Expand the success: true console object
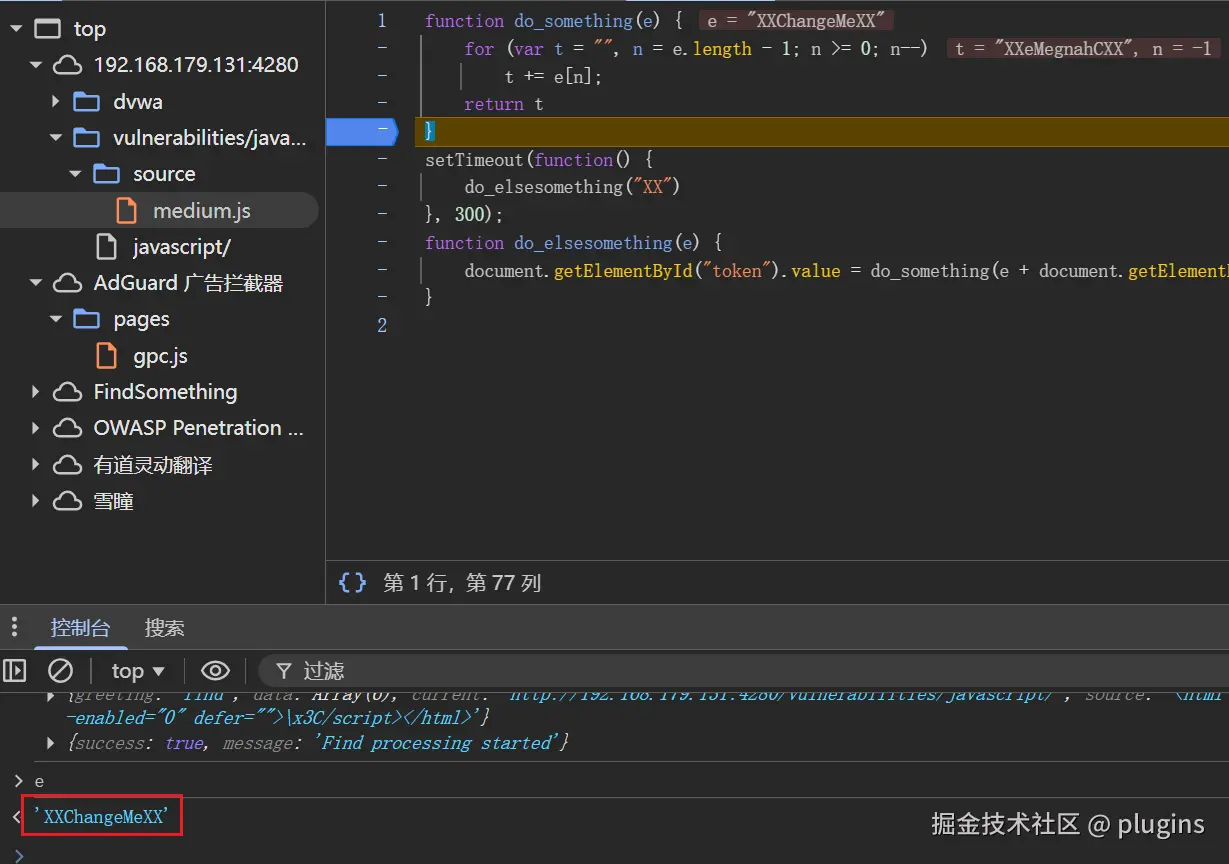Viewport: 1229px width, 864px height. [51, 743]
